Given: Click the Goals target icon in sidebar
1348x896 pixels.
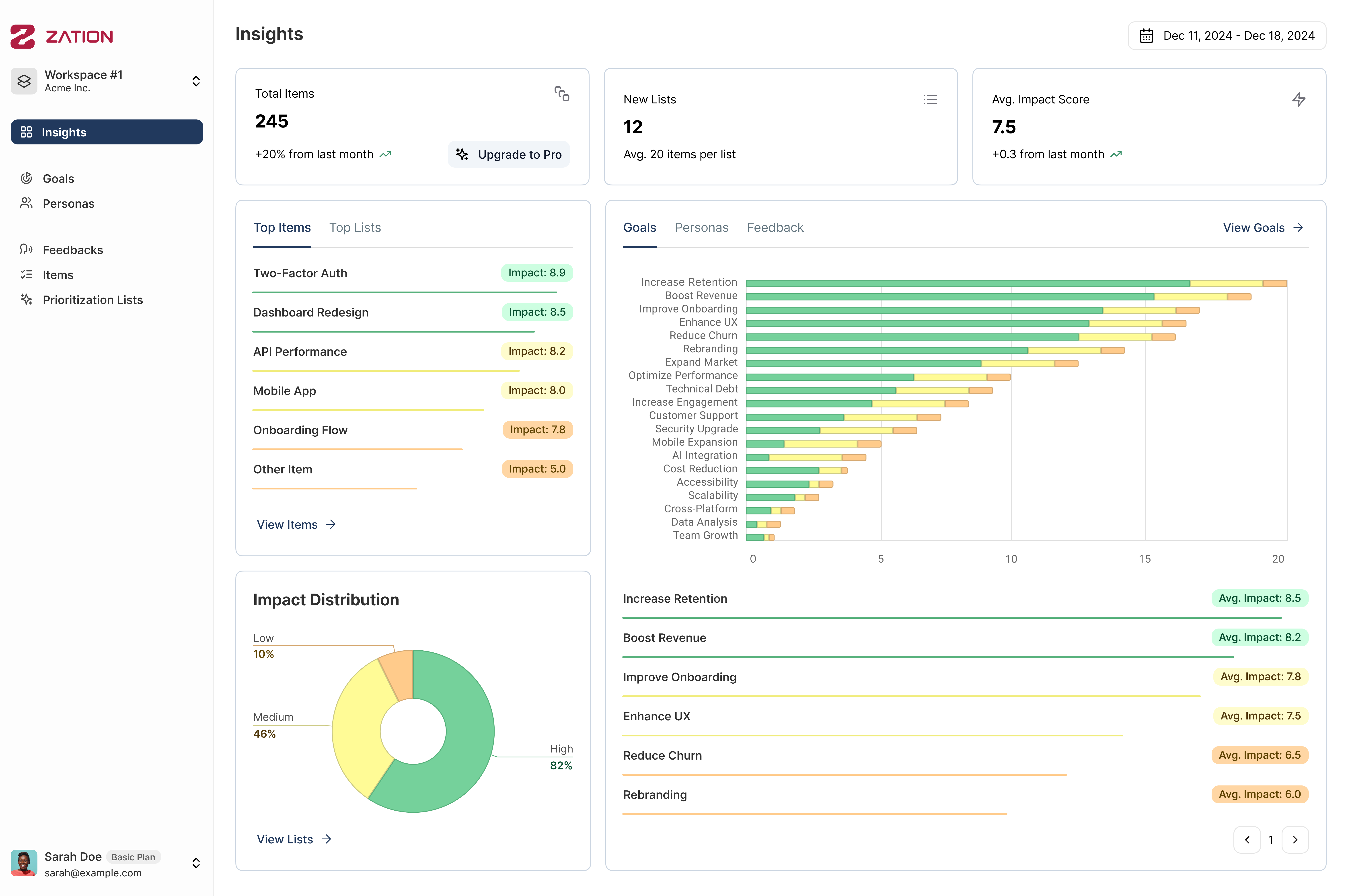Looking at the screenshot, I should 26,178.
